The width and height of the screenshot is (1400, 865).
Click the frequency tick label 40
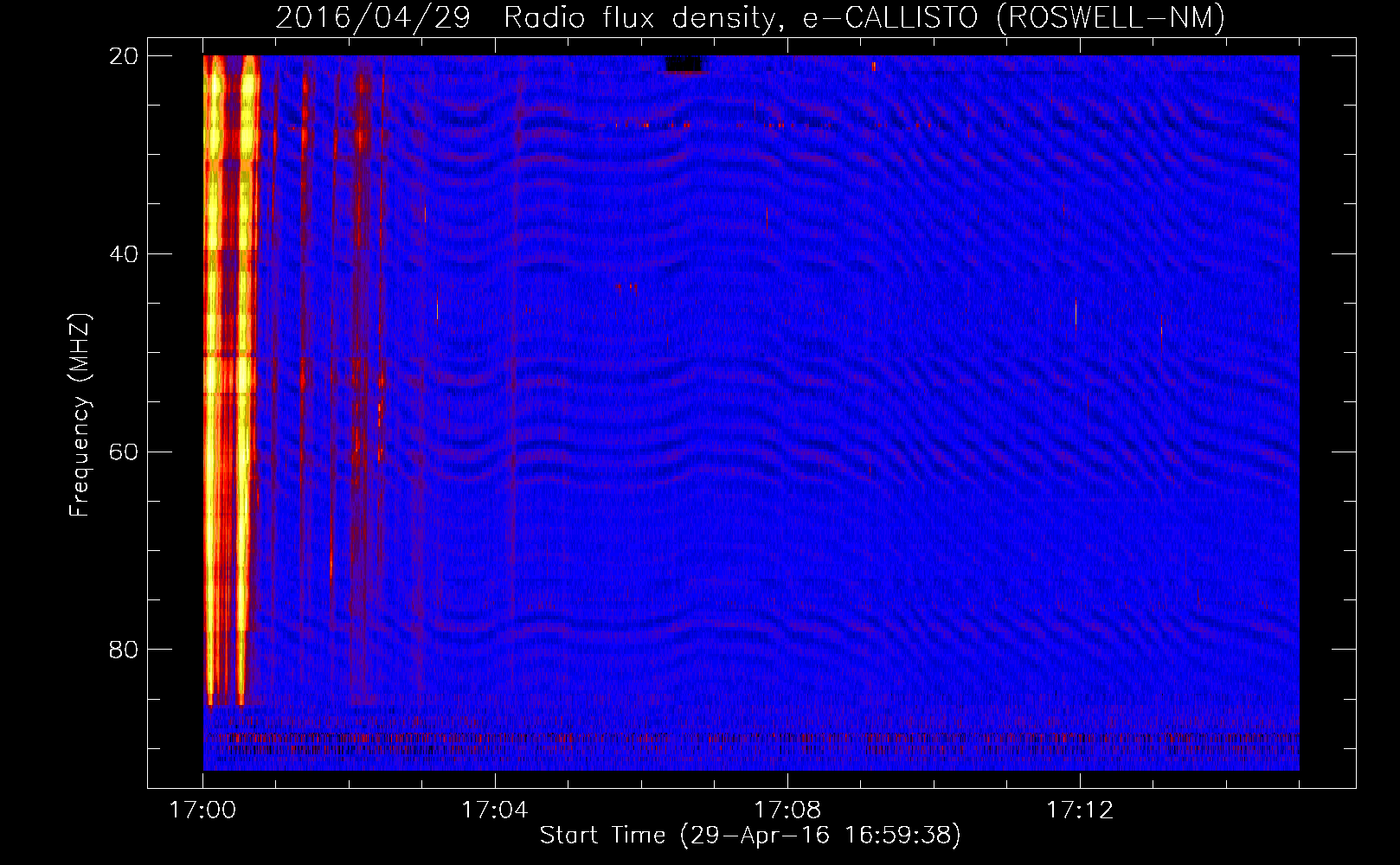(124, 254)
